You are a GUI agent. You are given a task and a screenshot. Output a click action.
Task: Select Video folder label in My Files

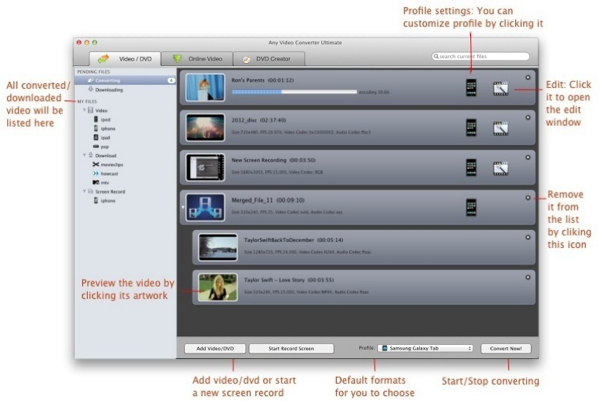[x=101, y=111]
